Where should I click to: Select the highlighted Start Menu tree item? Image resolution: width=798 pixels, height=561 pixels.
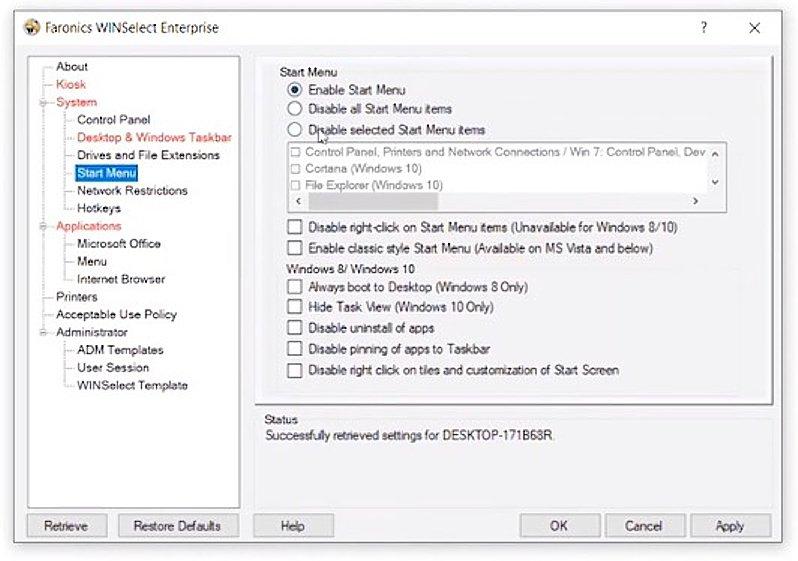tap(107, 173)
